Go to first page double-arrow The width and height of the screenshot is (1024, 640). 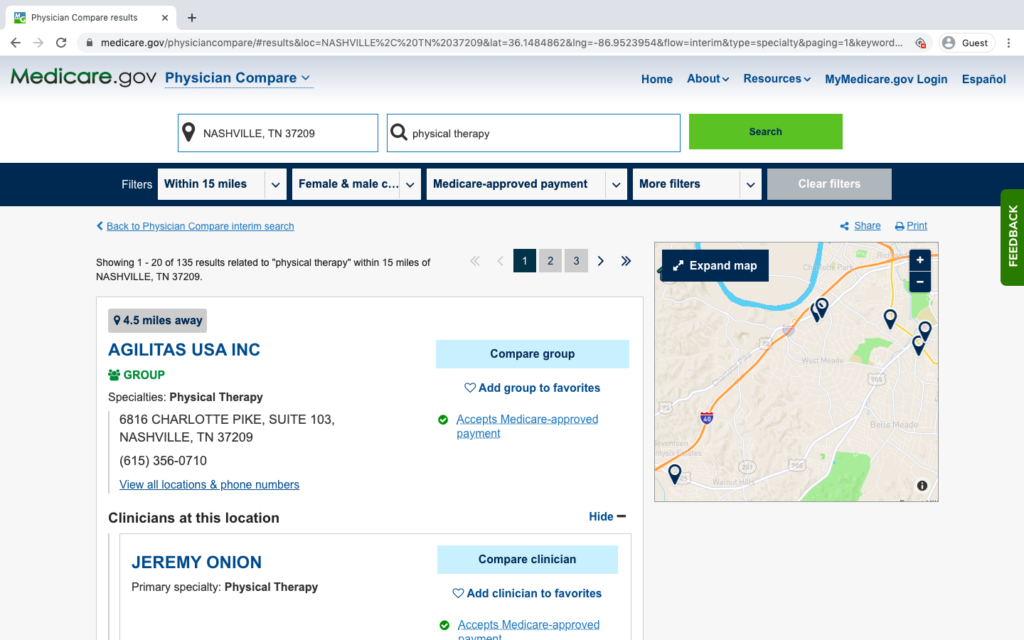pos(475,261)
